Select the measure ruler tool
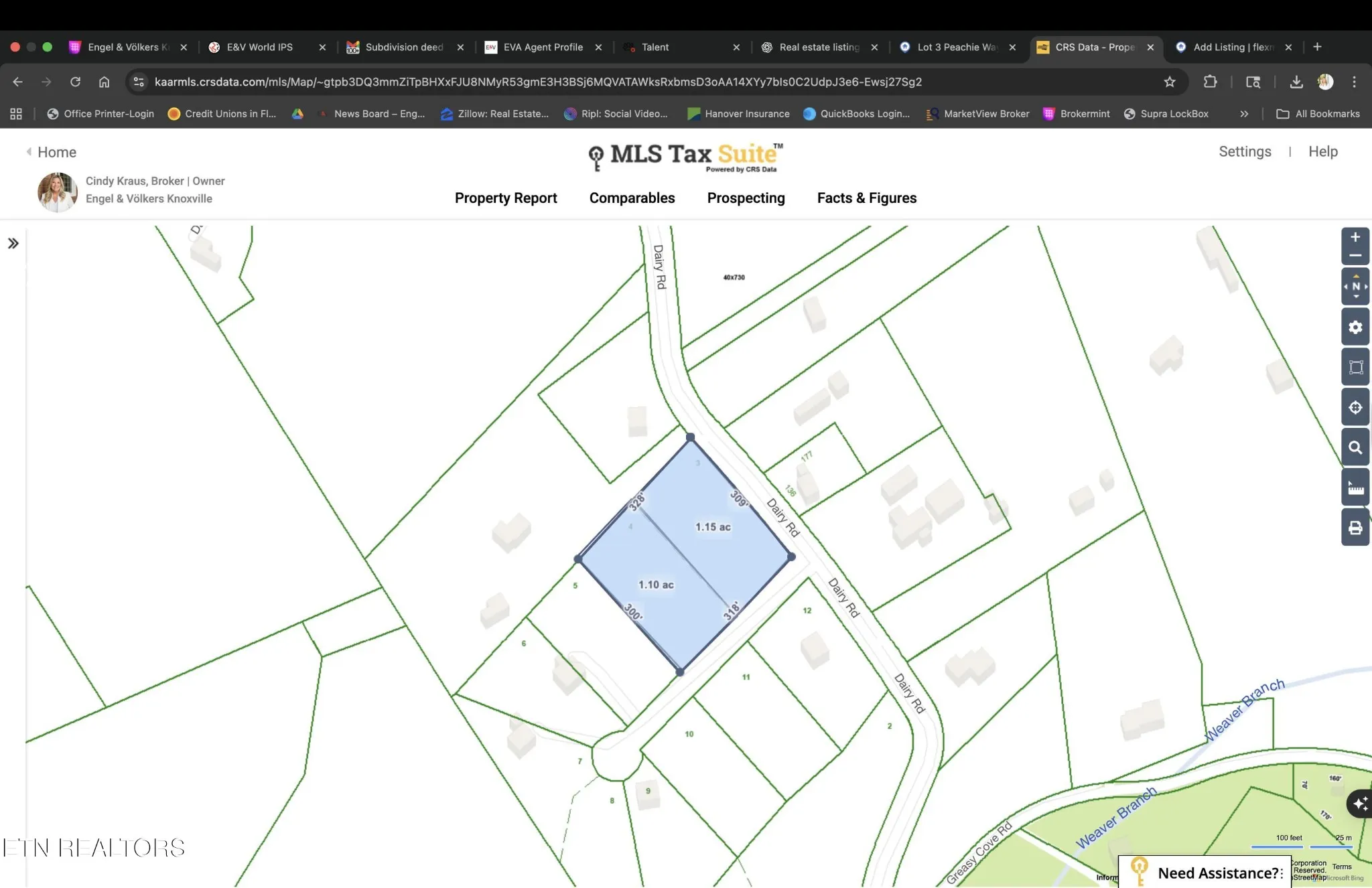Viewport: 1372px width, 888px height. (x=1355, y=488)
